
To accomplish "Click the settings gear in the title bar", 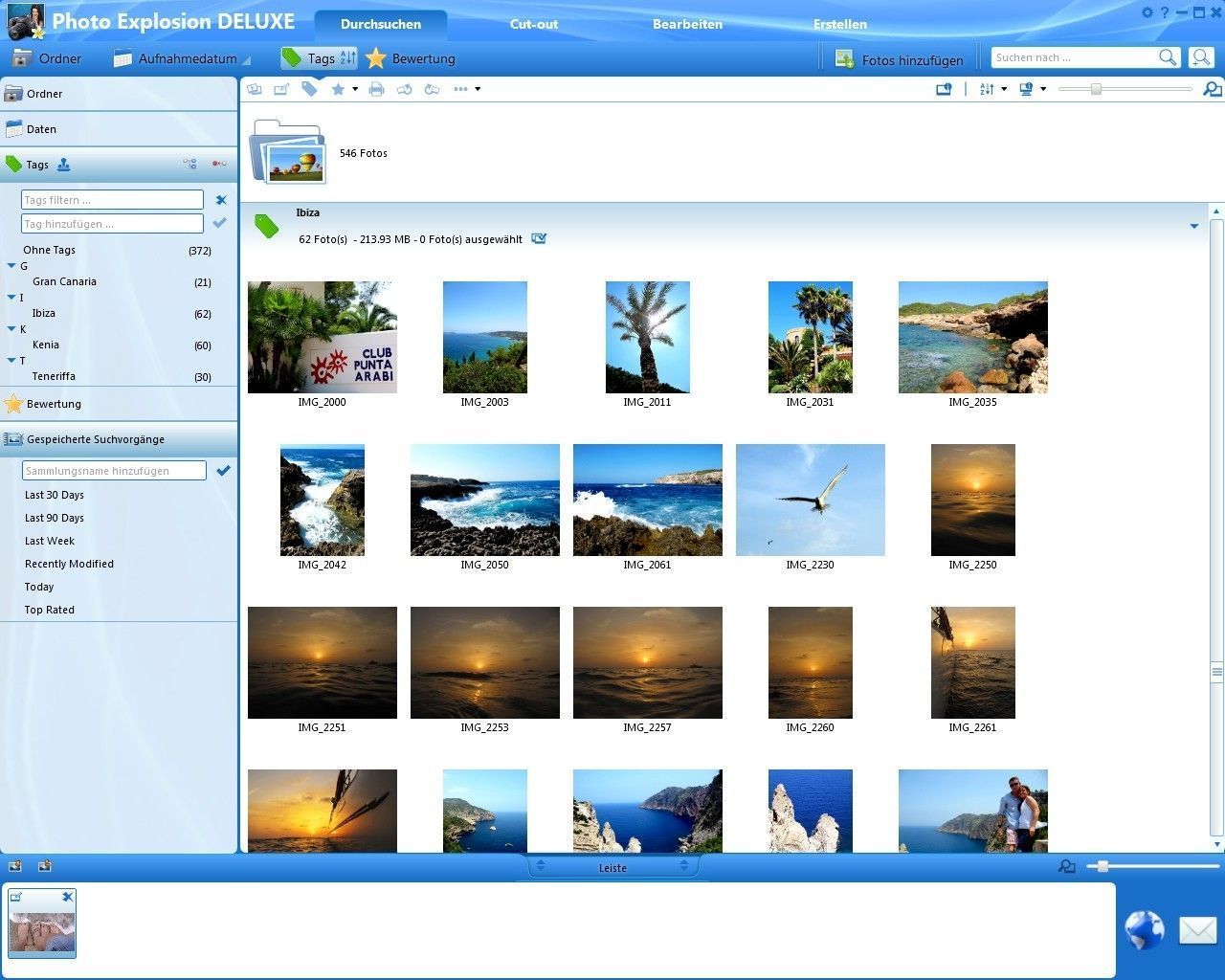I will point(1147,12).
